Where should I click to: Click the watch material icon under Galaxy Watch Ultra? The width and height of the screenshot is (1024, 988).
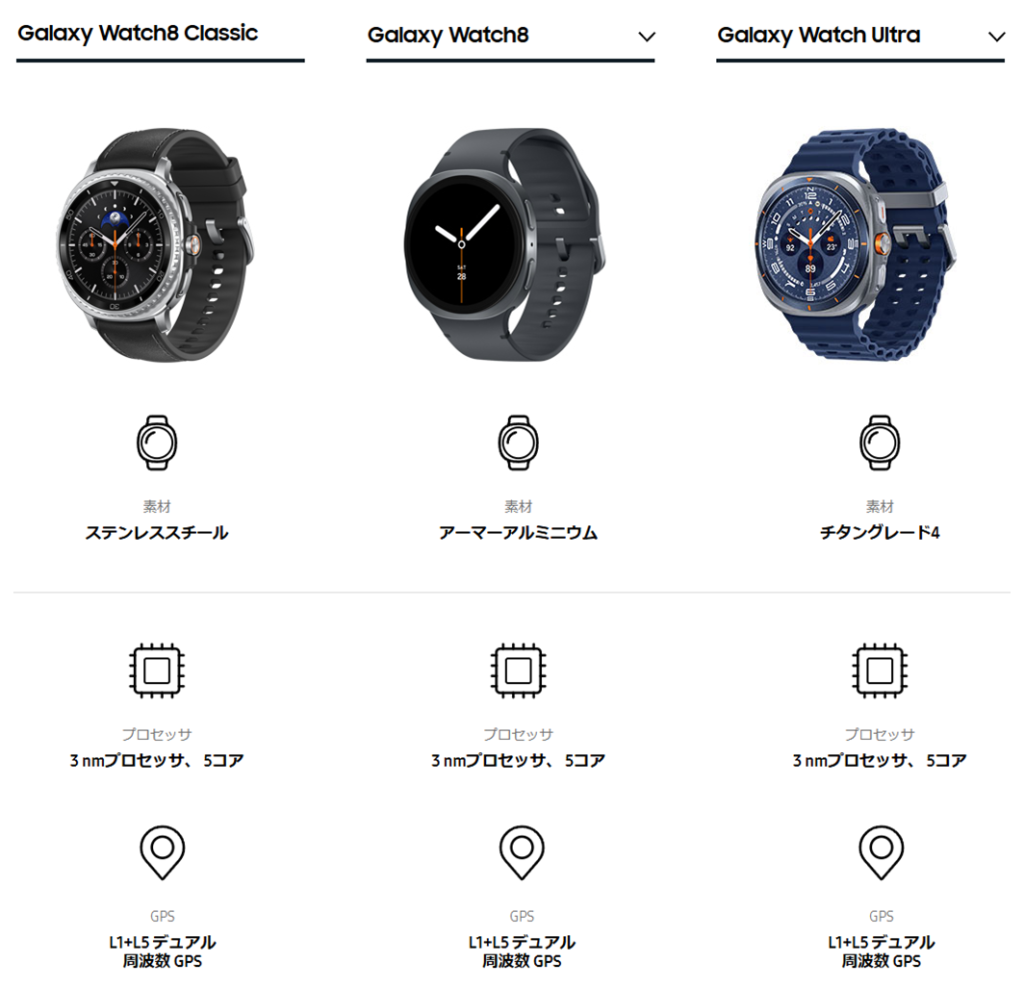point(879,443)
